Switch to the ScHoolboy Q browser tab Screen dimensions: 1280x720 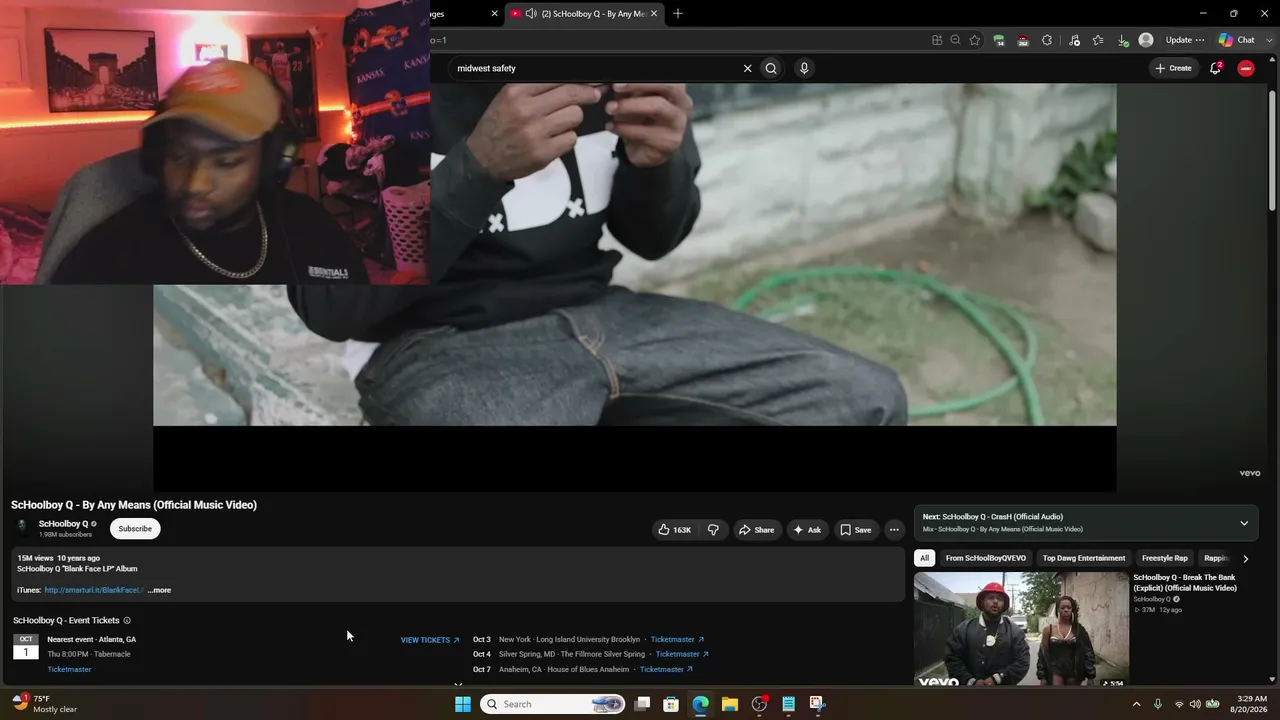(x=585, y=14)
